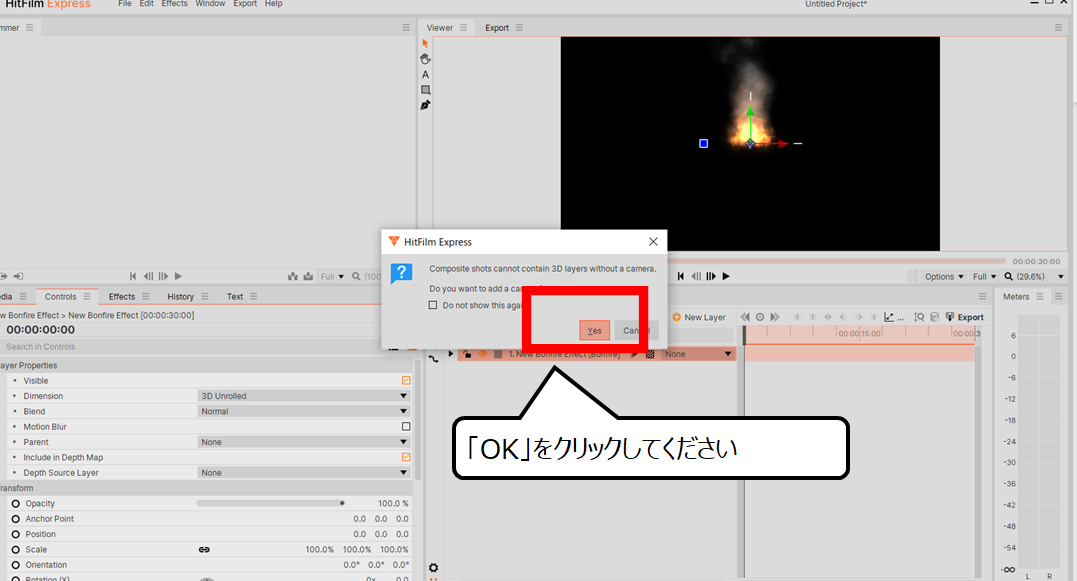Select the Hand pan tool in Viewer

[x=425, y=59]
